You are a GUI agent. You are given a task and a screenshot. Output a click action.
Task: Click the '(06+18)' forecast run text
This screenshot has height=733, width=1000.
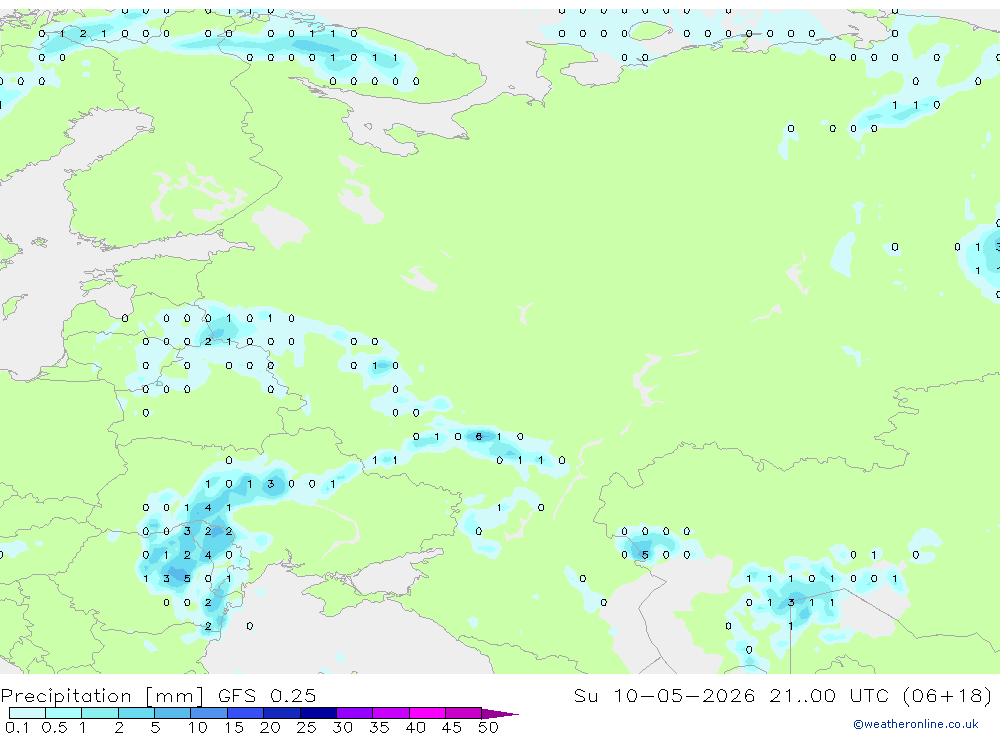pos(948,696)
